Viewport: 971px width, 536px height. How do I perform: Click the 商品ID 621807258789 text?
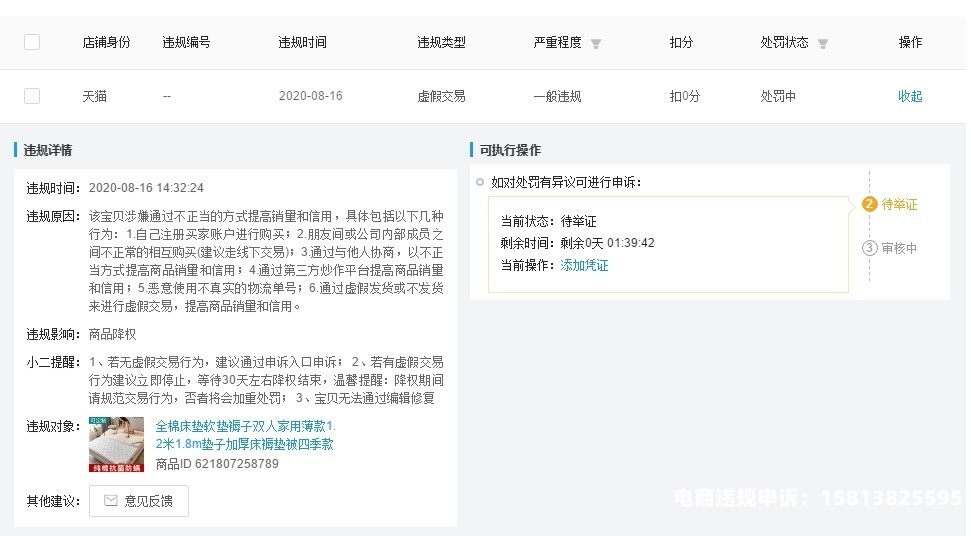(x=217, y=464)
